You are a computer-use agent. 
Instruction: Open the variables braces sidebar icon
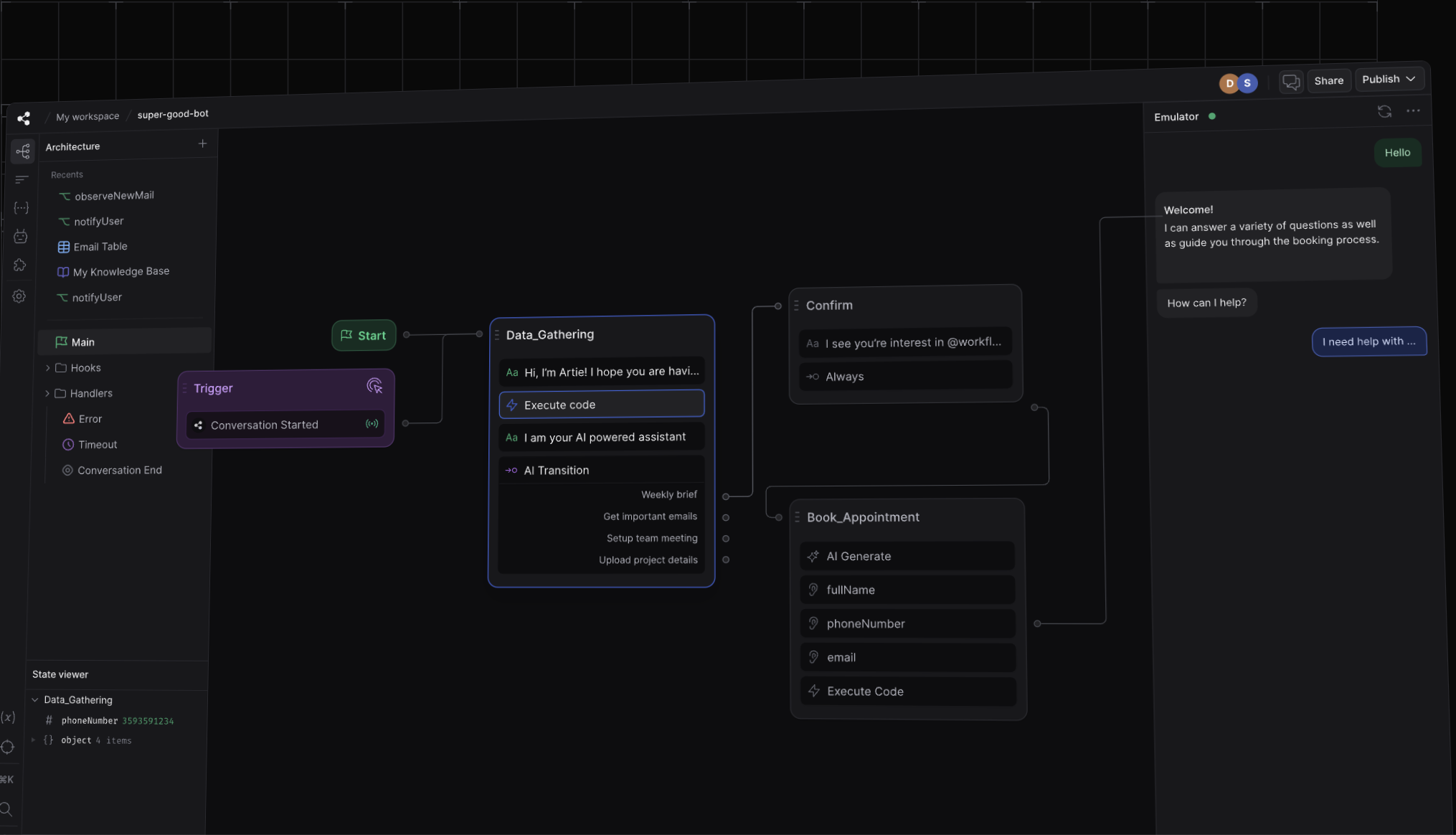[22, 208]
